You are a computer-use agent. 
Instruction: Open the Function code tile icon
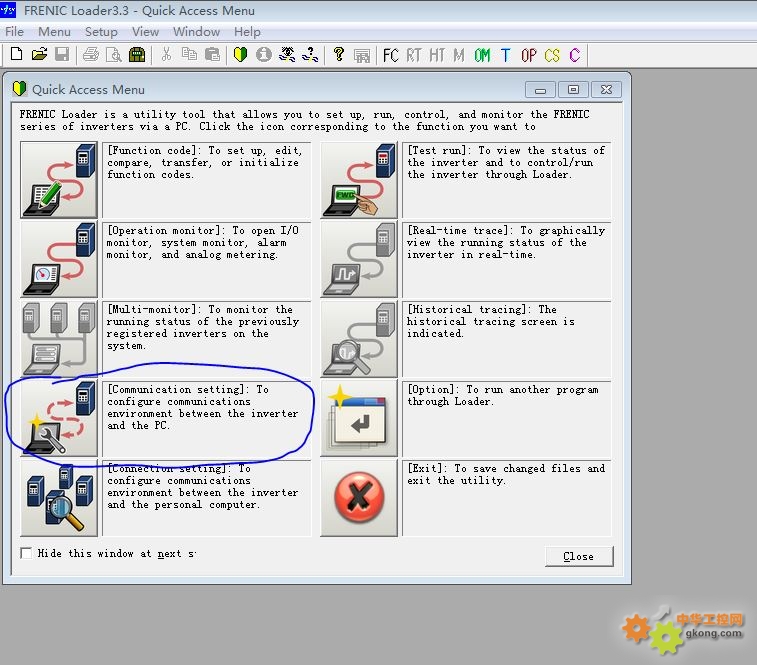point(59,180)
